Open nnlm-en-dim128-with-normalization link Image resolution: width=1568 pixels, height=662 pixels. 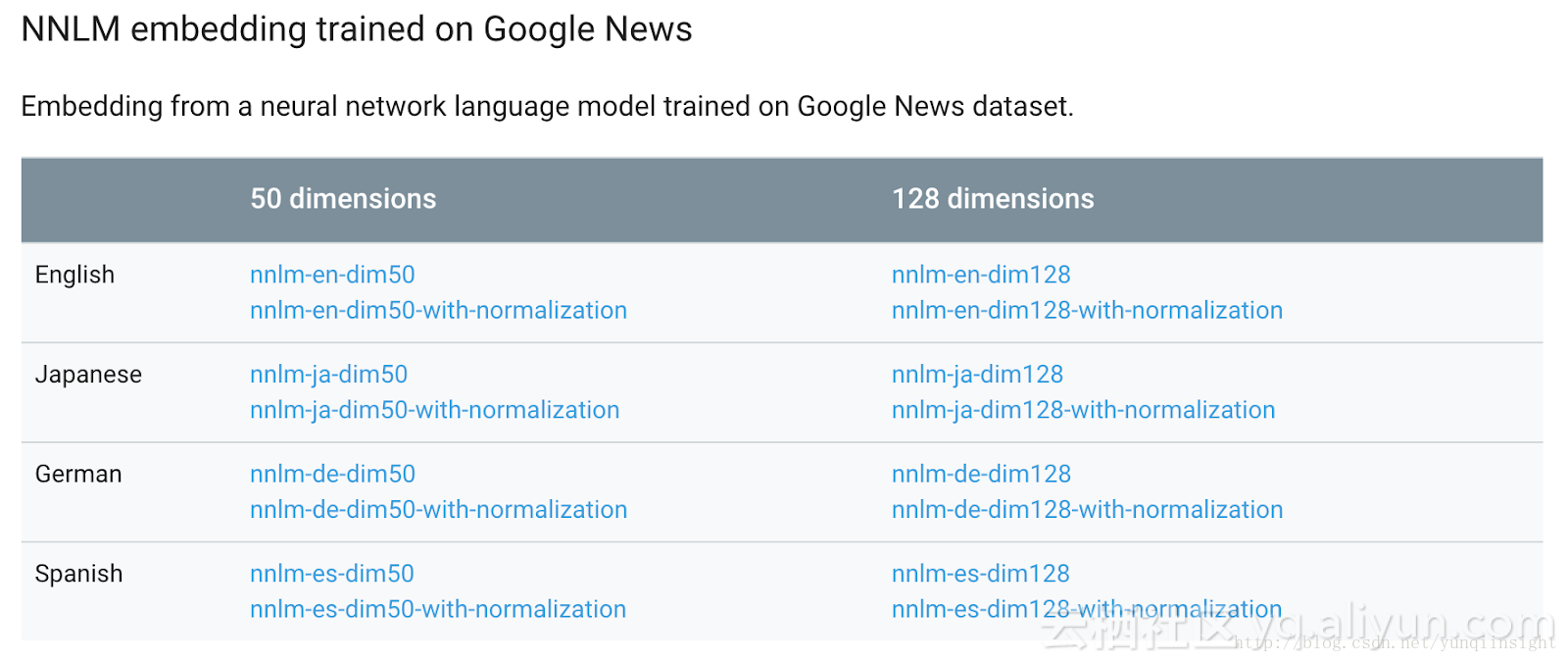pos(1087,310)
